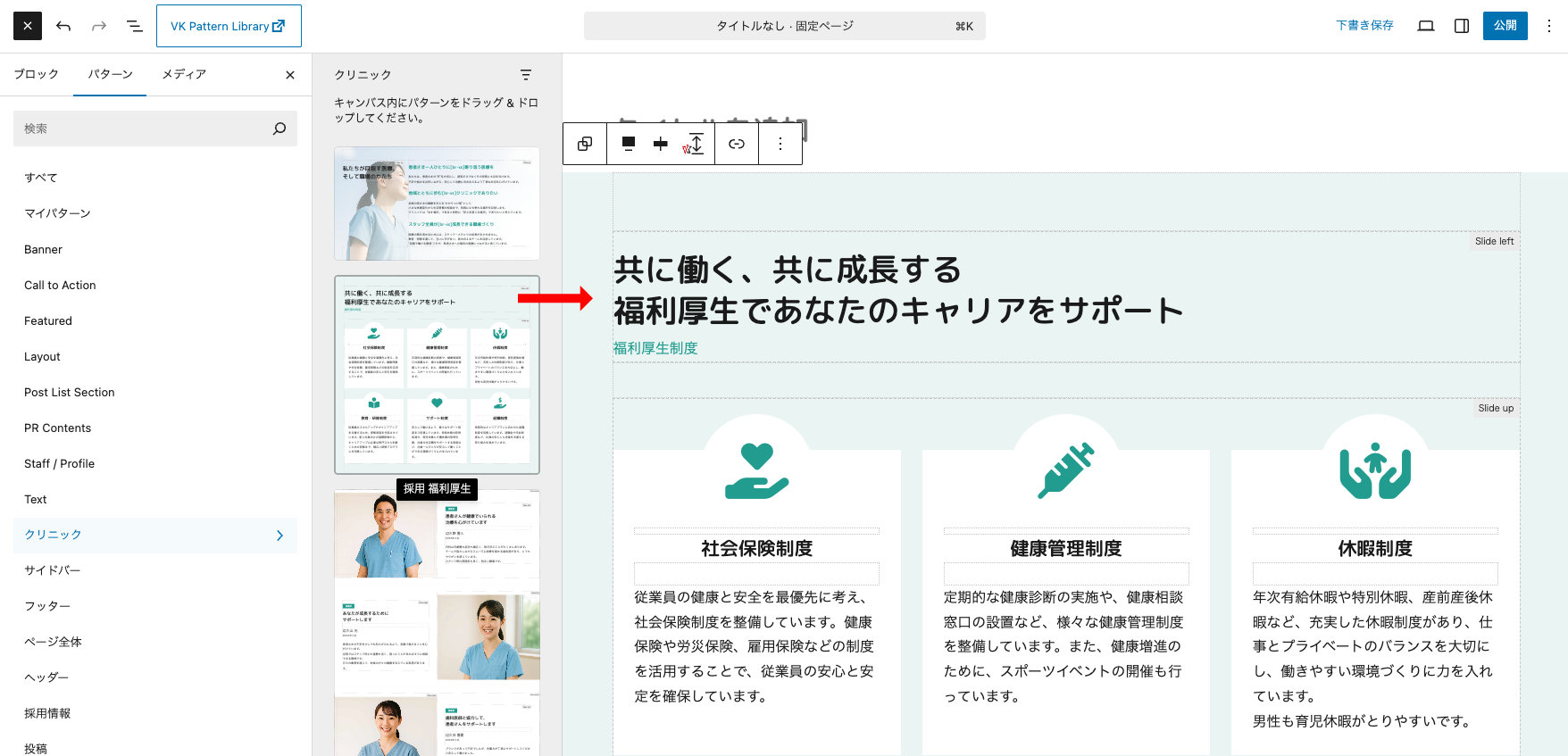Click the 下書き保存 save draft button
This screenshot has height=756, width=1568.
1364,26
